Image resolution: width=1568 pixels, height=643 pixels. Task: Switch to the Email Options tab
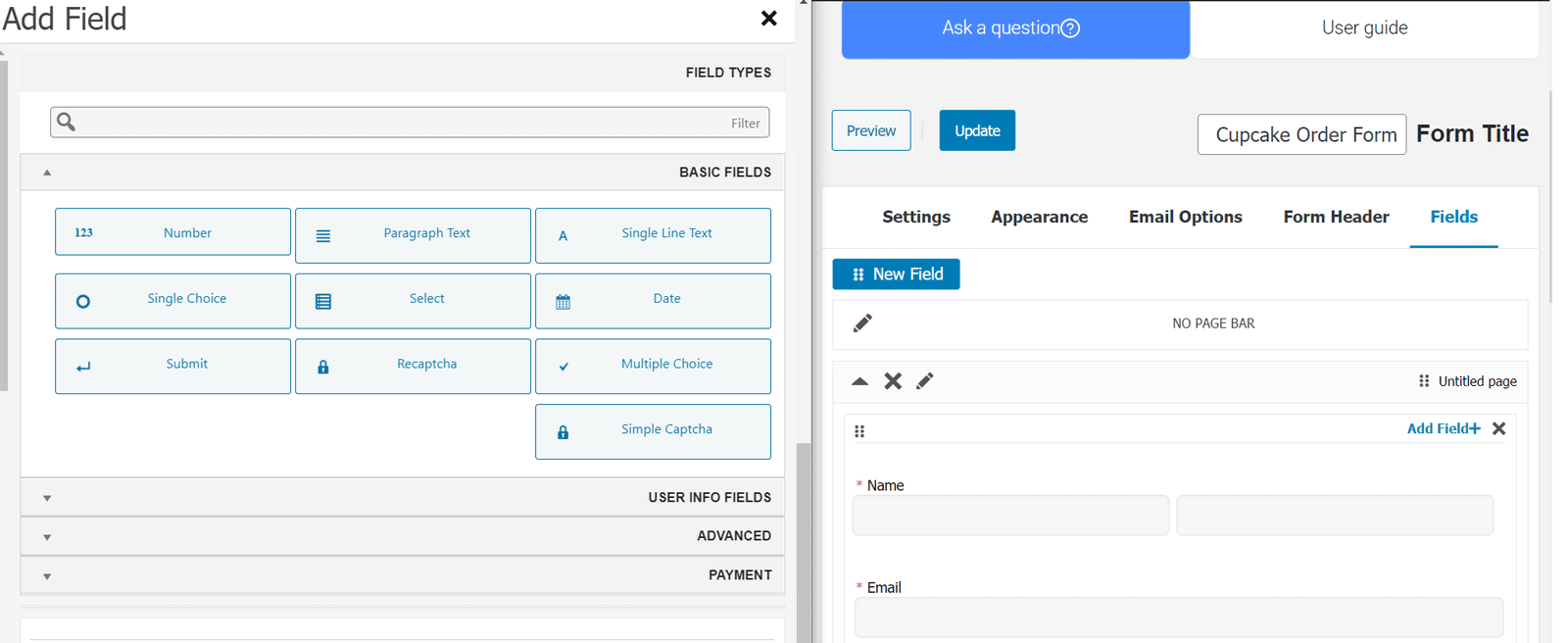click(x=1186, y=217)
